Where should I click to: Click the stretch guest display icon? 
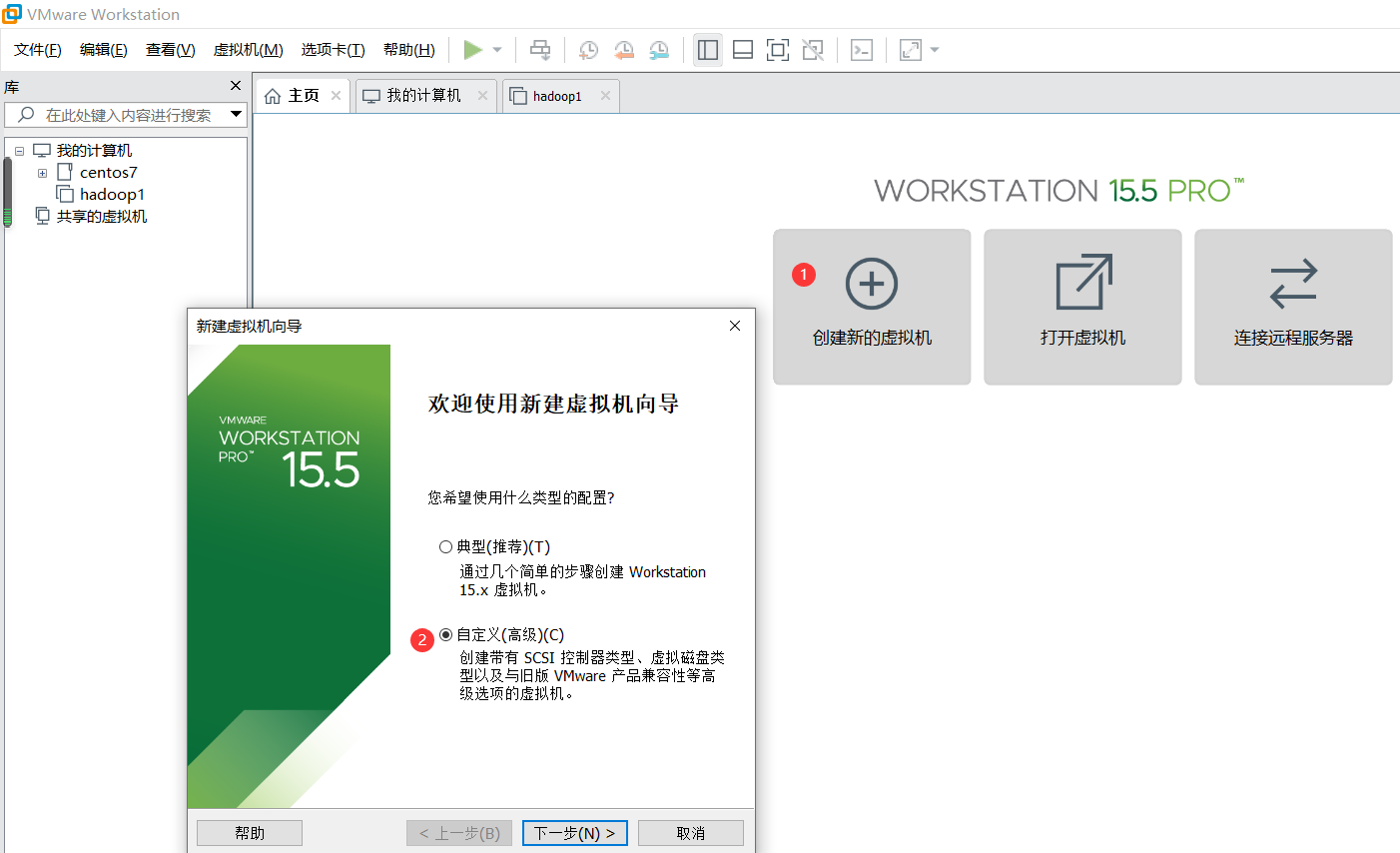point(911,50)
